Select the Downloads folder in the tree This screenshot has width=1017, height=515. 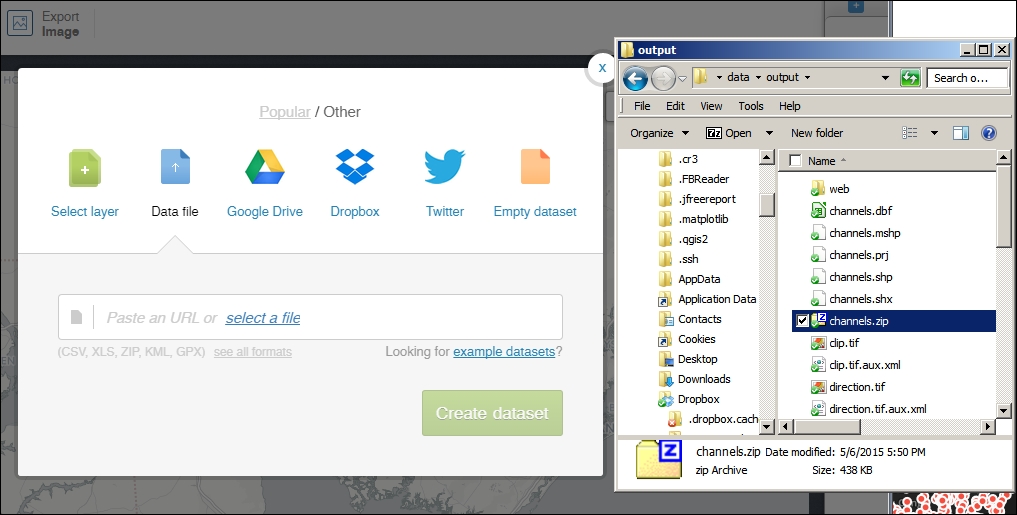694,379
